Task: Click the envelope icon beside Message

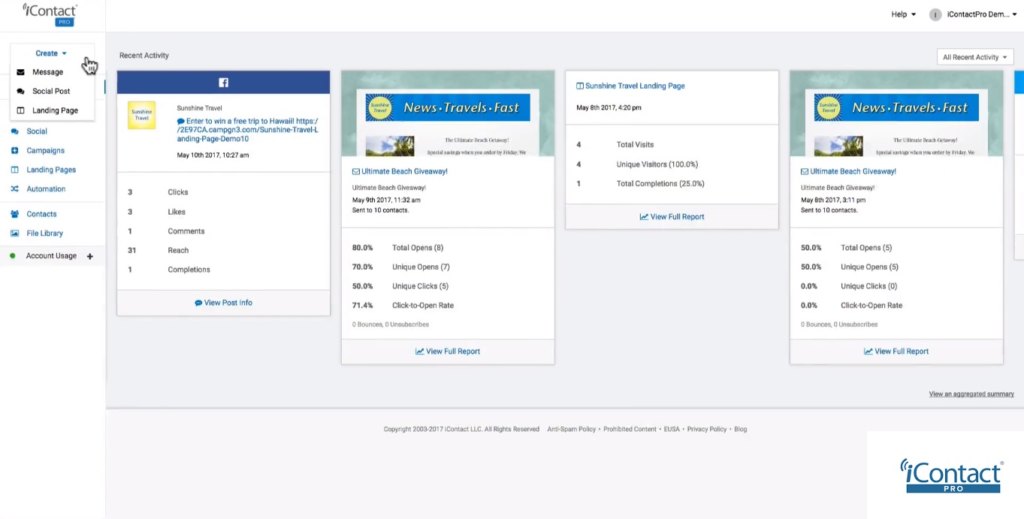Action: point(20,72)
